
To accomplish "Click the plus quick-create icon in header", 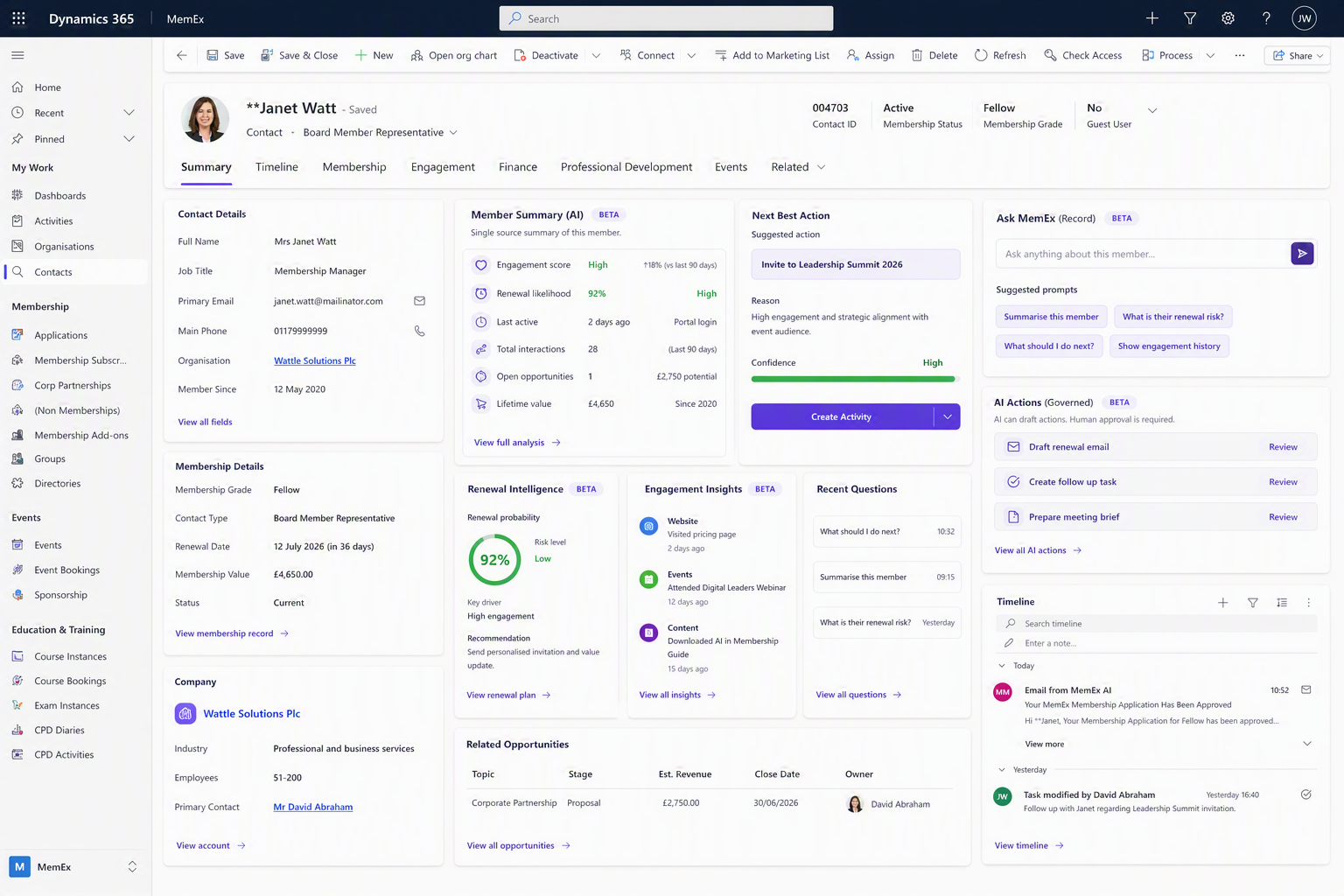I will (x=1152, y=18).
